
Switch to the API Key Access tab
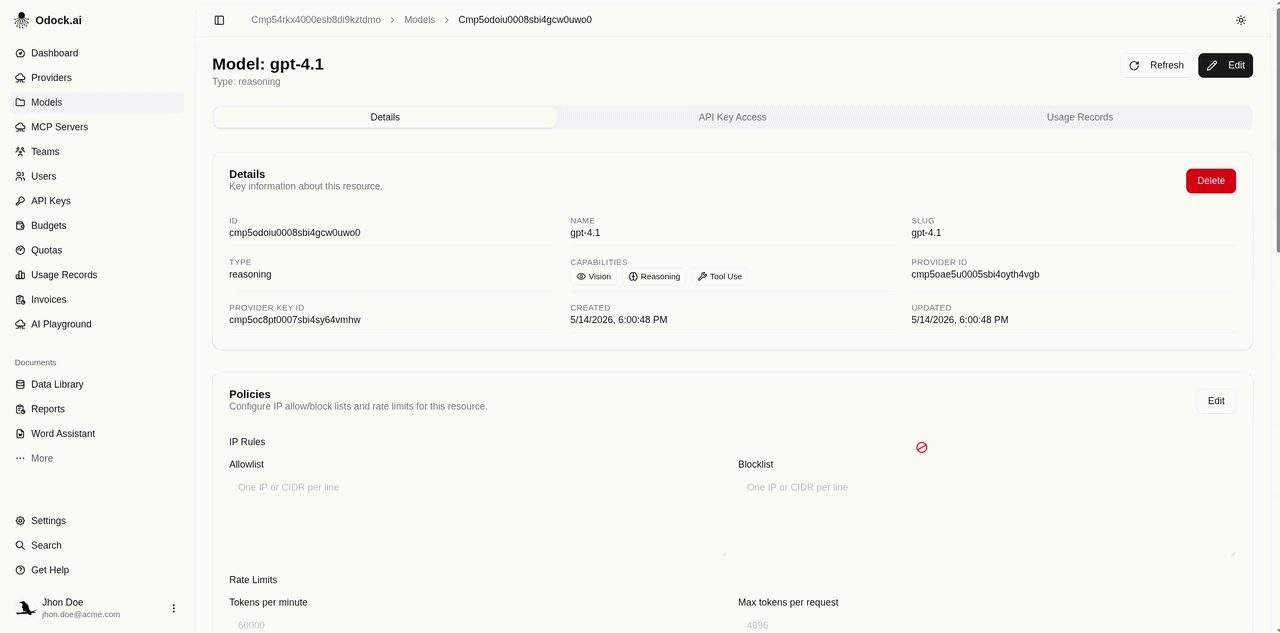[x=732, y=117]
